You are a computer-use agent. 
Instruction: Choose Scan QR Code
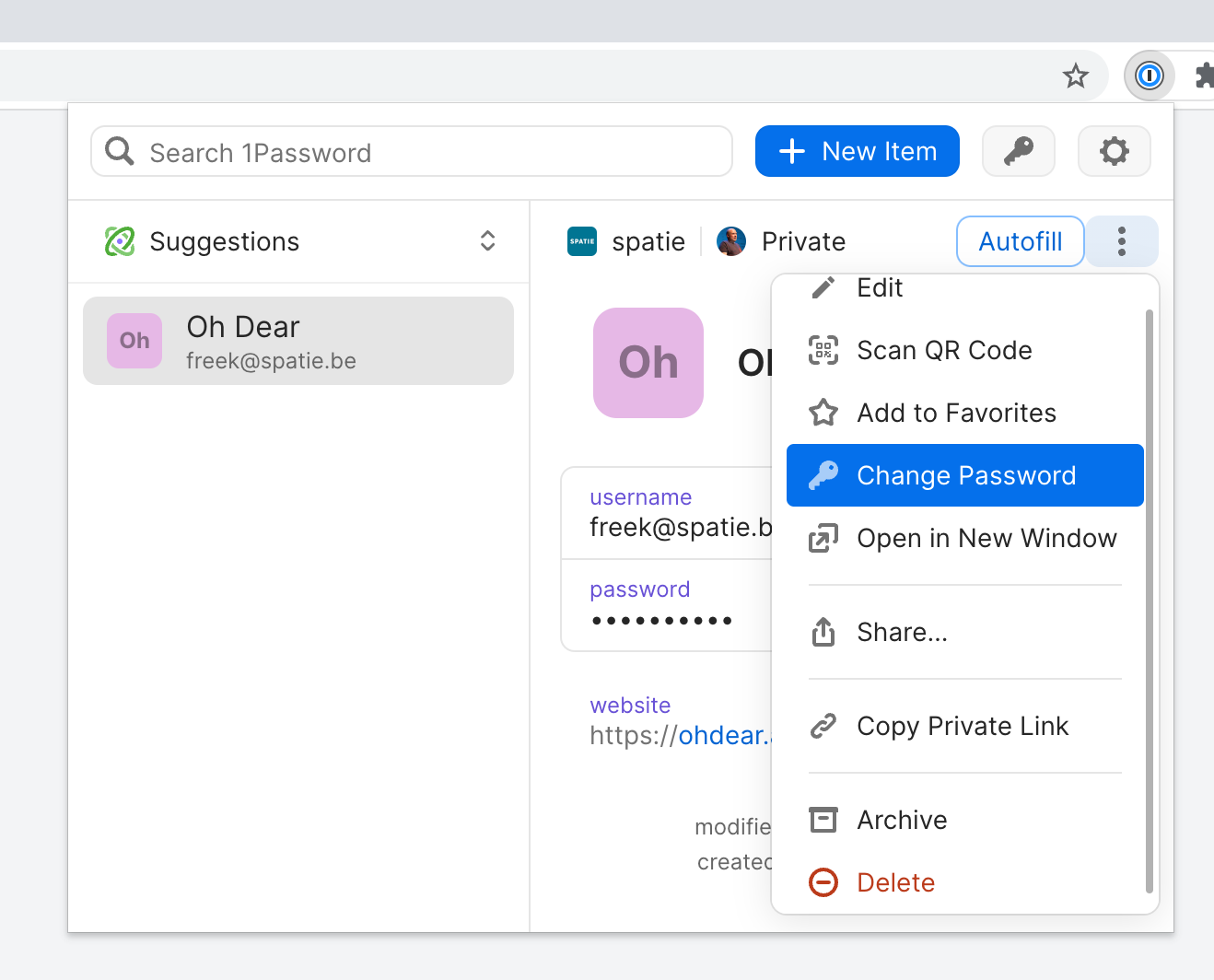[965, 350]
